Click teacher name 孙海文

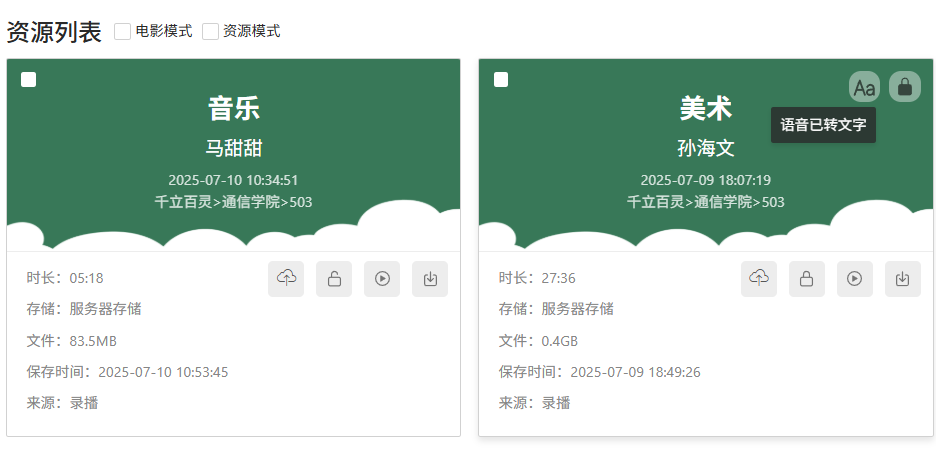click(706, 148)
